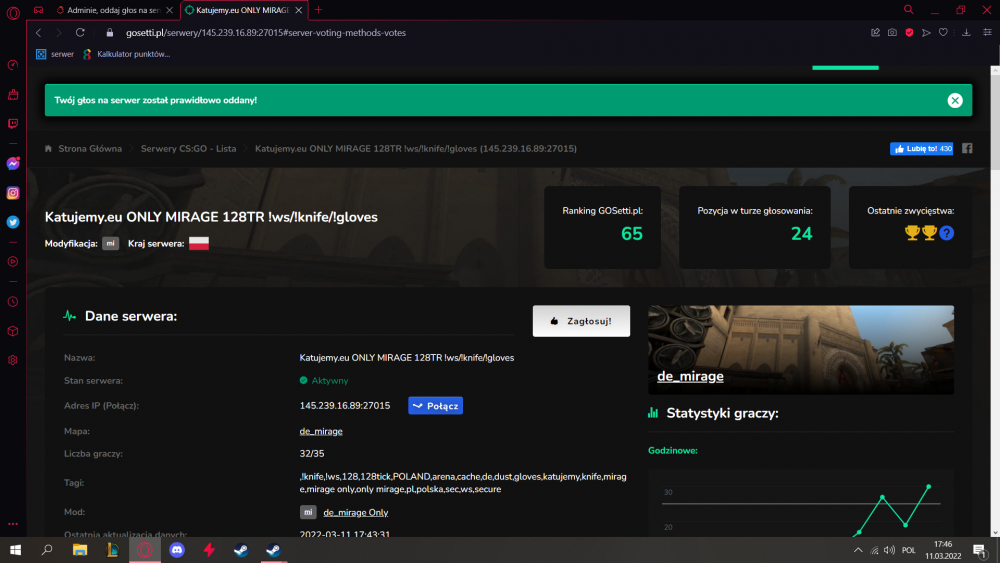1000x563 pixels.
Task: Click the blue question mark trophy icon
Action: coord(946,233)
